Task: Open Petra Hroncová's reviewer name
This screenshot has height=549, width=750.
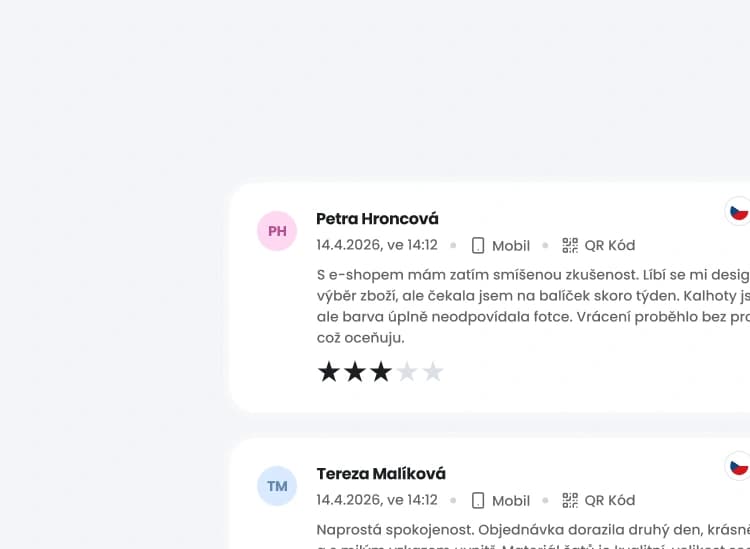Action: pyautogui.click(x=377, y=219)
